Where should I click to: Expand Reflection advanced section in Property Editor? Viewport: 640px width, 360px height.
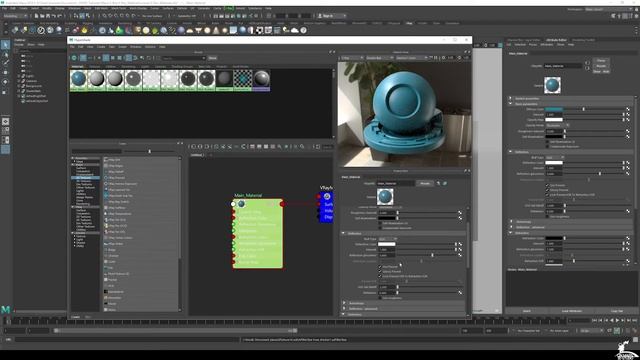[x=344, y=309]
